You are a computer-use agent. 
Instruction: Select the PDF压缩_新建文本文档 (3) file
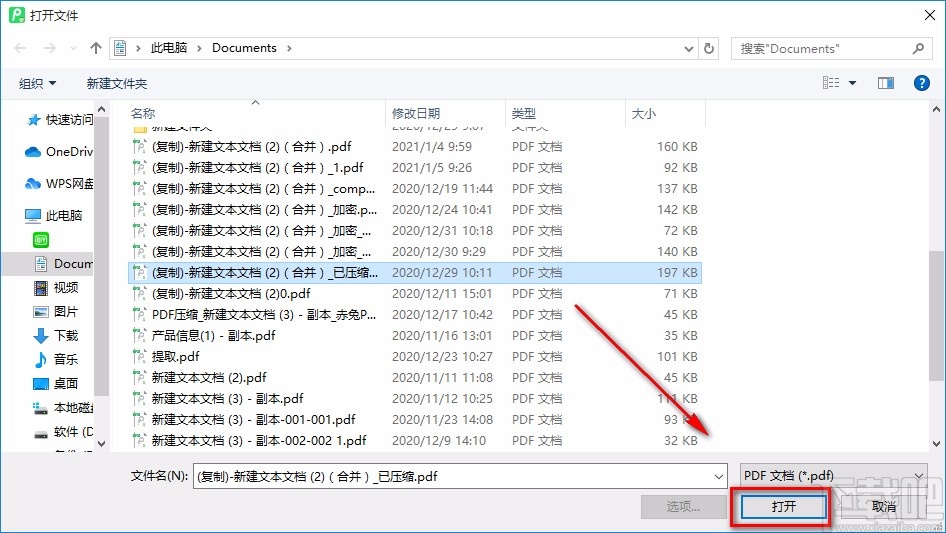[x=415, y=314]
